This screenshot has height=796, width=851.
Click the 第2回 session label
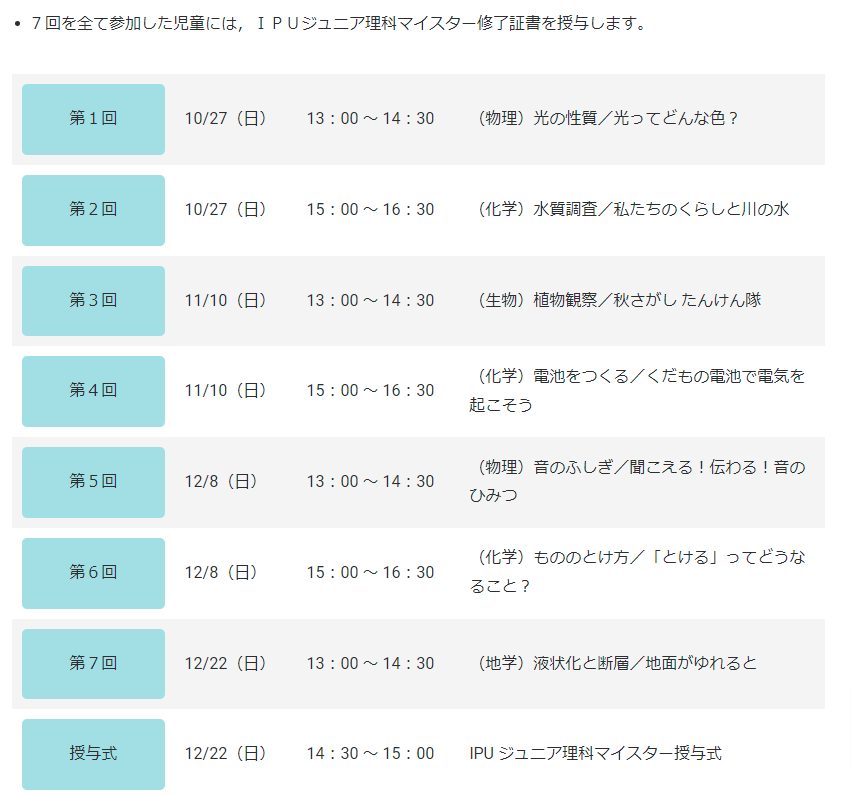[x=93, y=210]
